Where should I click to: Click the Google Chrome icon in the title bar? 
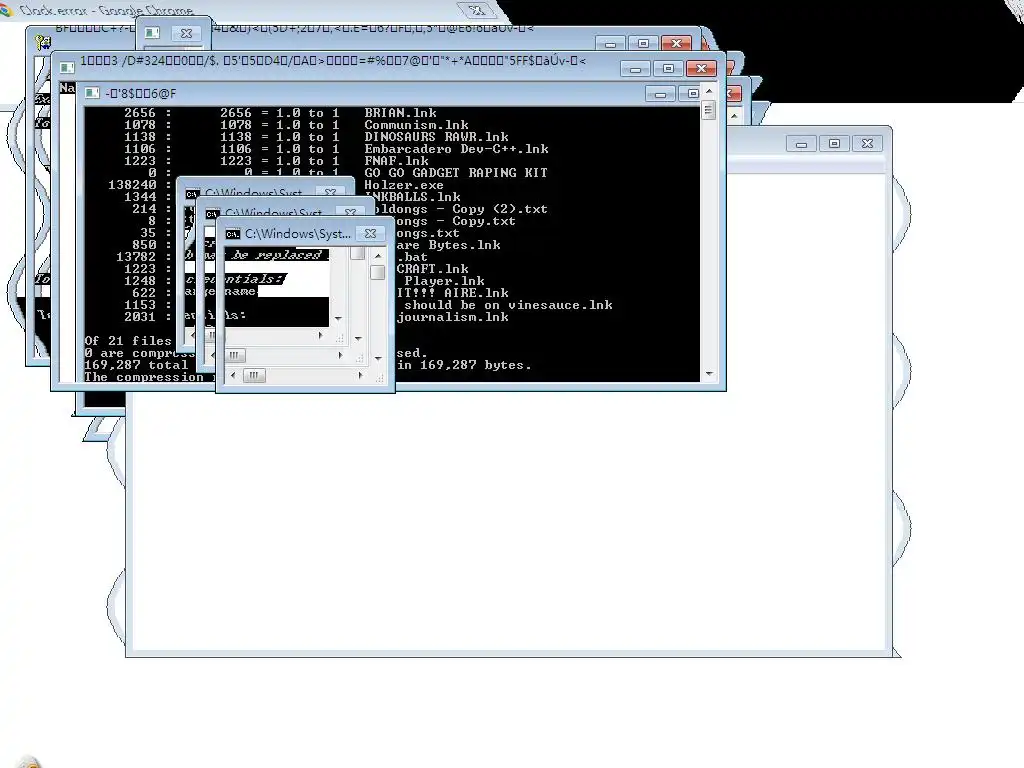coord(6,10)
